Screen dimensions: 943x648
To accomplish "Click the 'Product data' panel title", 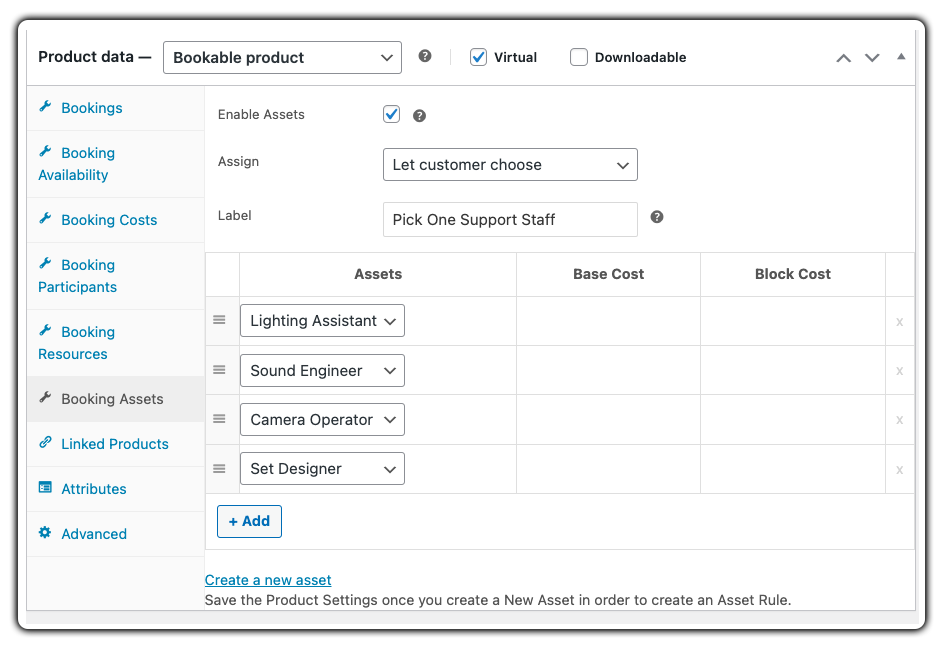I will click(x=85, y=57).
